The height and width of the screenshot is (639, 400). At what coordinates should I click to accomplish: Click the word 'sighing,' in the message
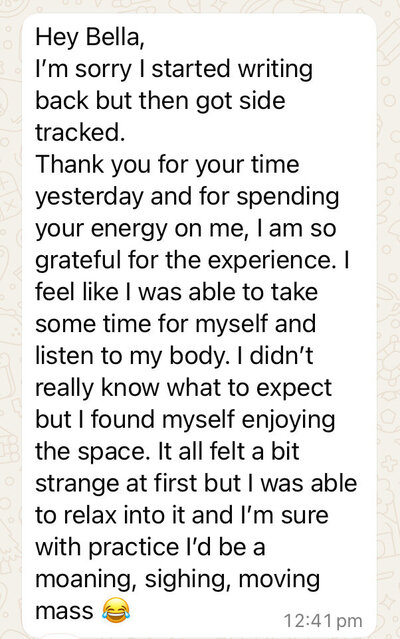(188, 580)
